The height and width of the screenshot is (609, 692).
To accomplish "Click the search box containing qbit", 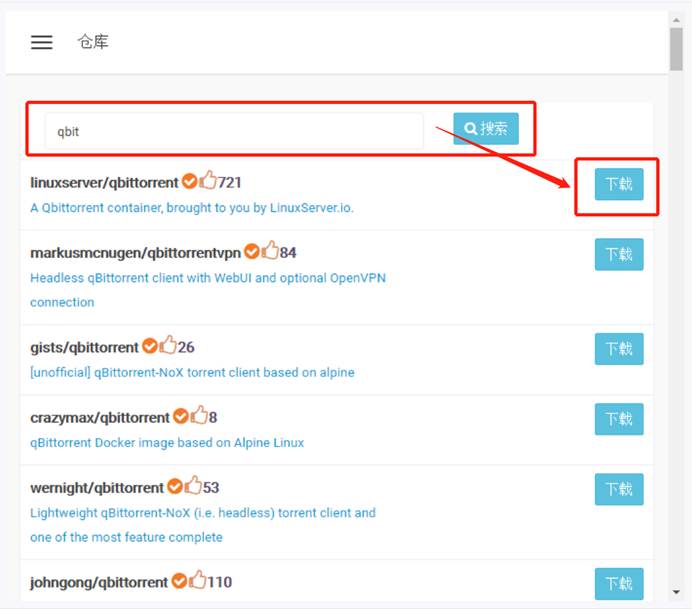I will (234, 131).
